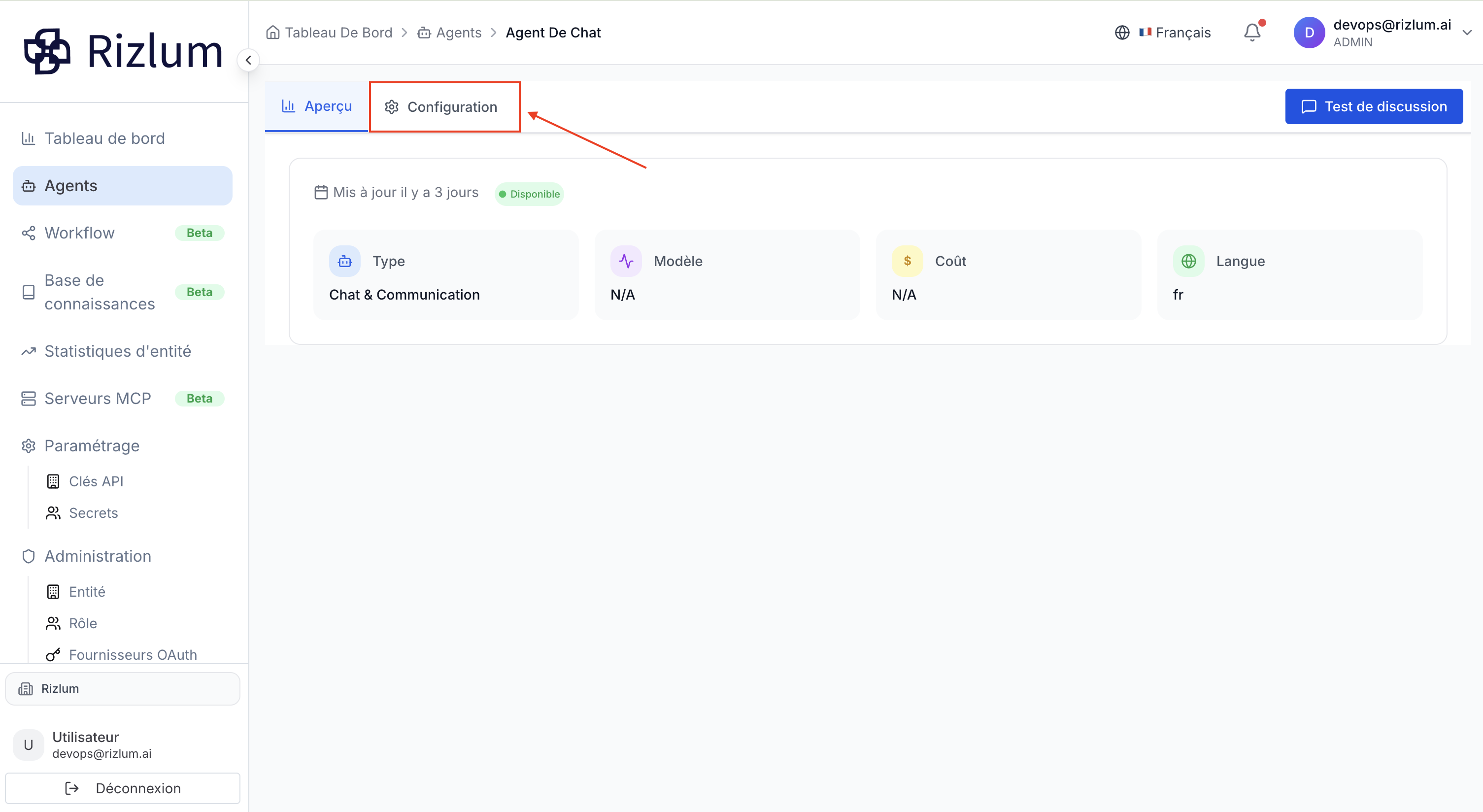Open notifications with the bell icon
This screenshot has width=1483, height=812.
[1252, 32]
